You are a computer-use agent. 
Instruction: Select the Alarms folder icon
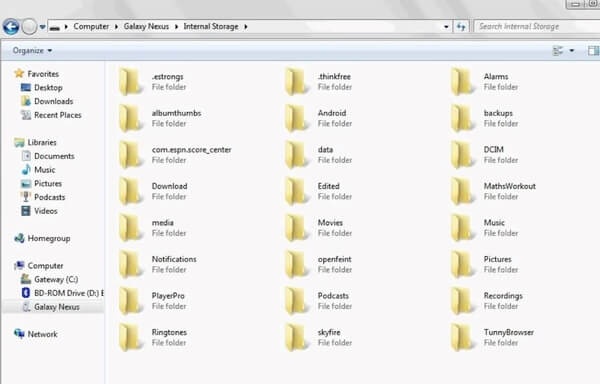pyautogui.click(x=462, y=81)
